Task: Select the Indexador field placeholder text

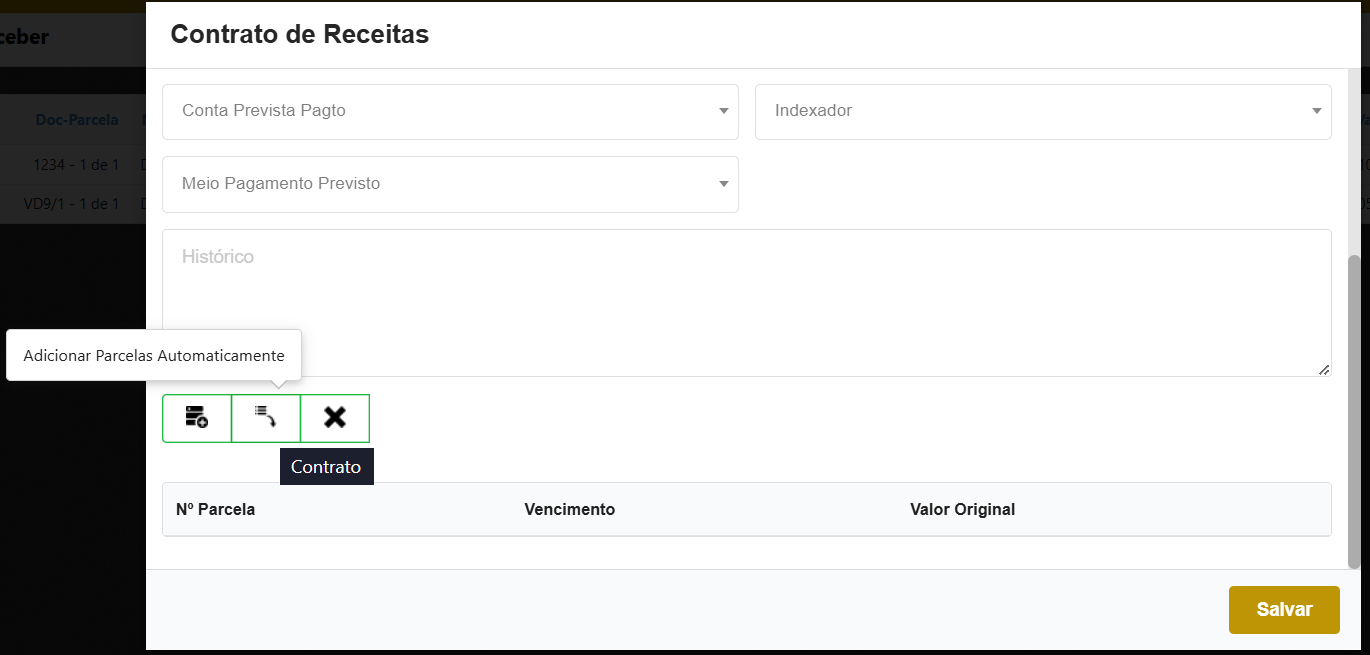Action: (813, 111)
